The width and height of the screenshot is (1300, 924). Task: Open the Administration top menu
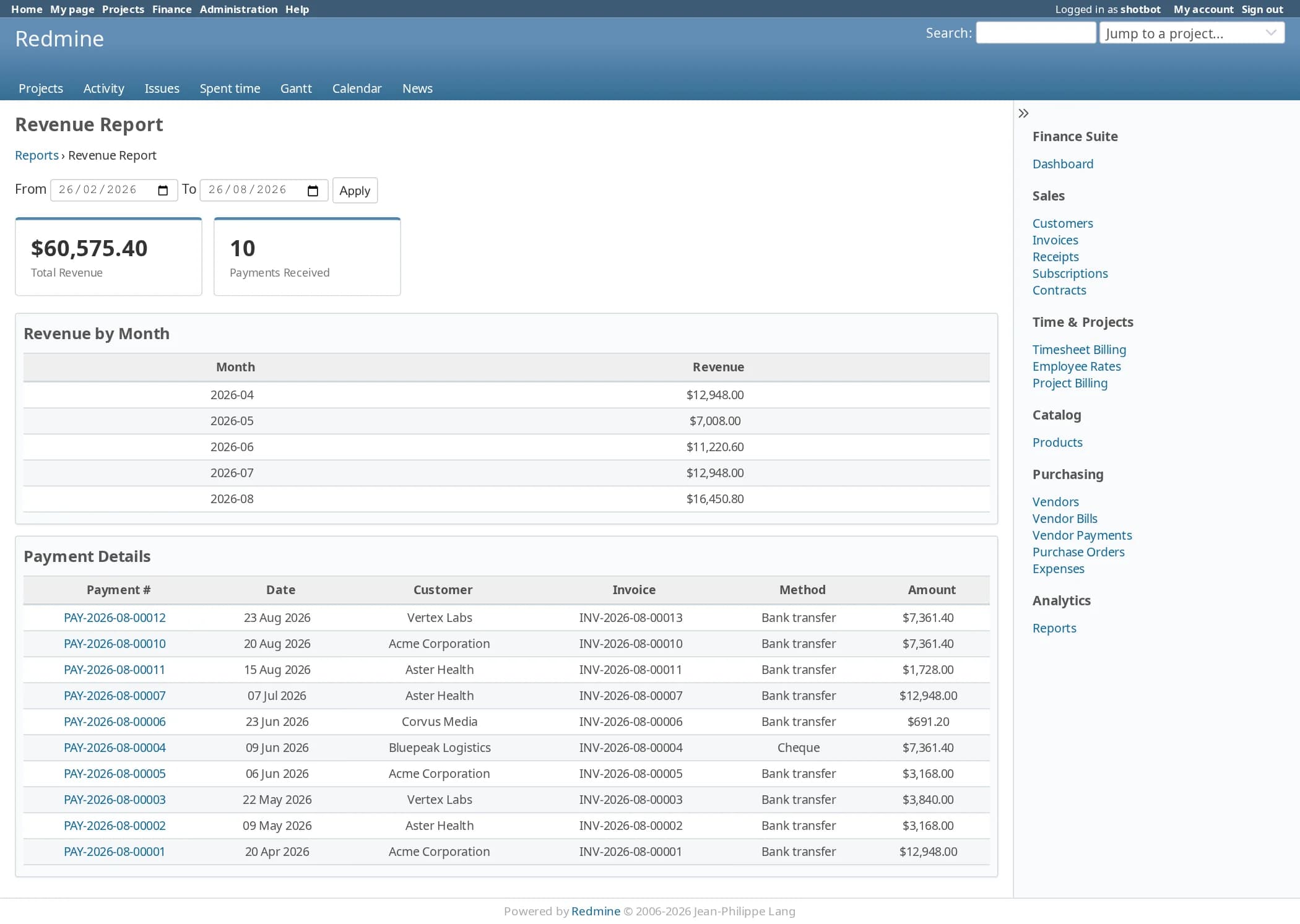(238, 9)
